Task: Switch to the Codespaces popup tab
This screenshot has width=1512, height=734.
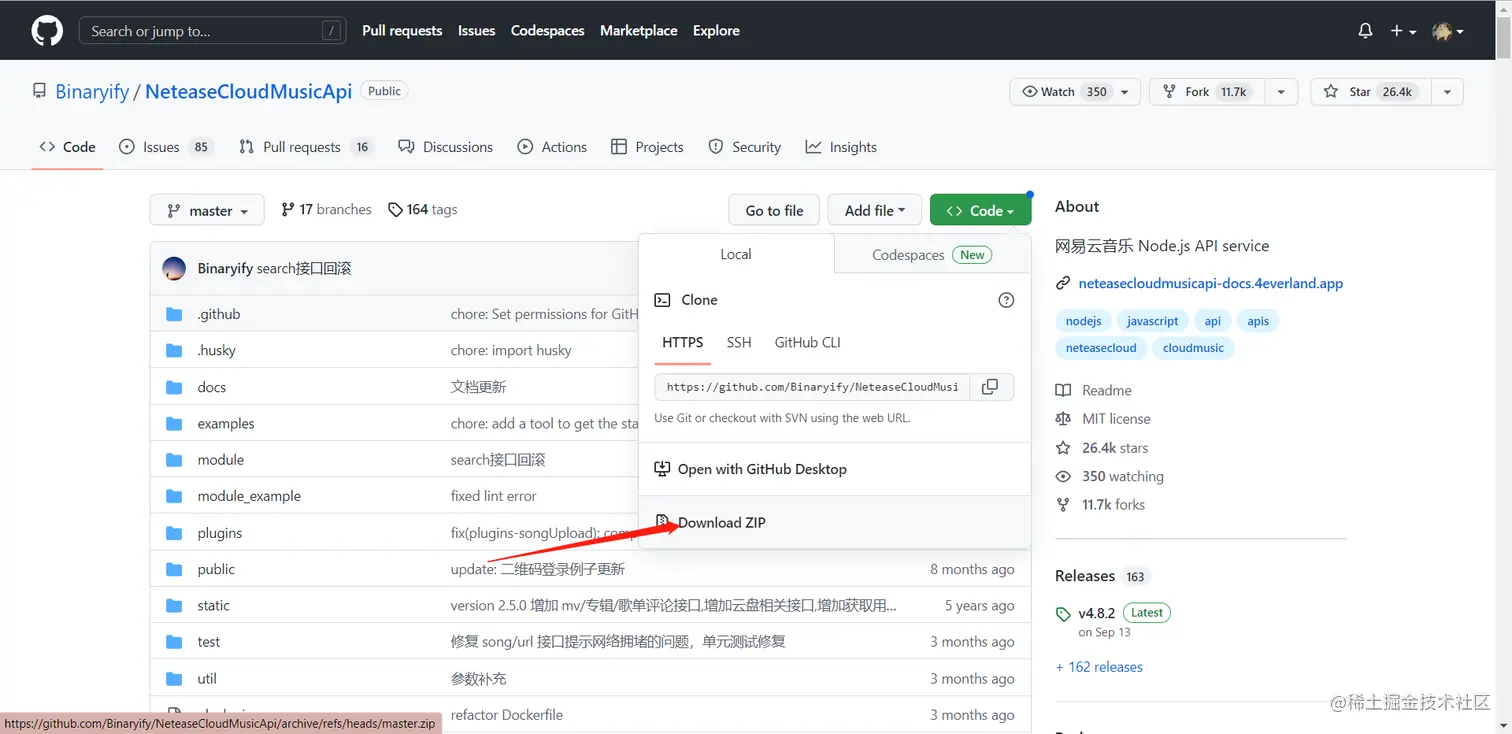Action: (932, 254)
